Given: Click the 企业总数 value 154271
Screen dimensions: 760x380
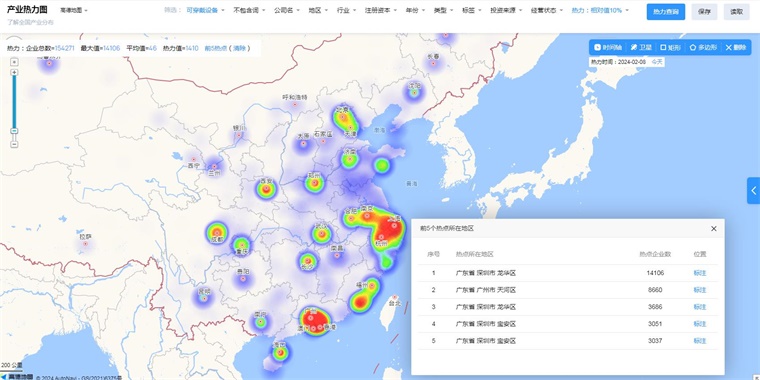Looking at the screenshot, I should click(x=64, y=48).
